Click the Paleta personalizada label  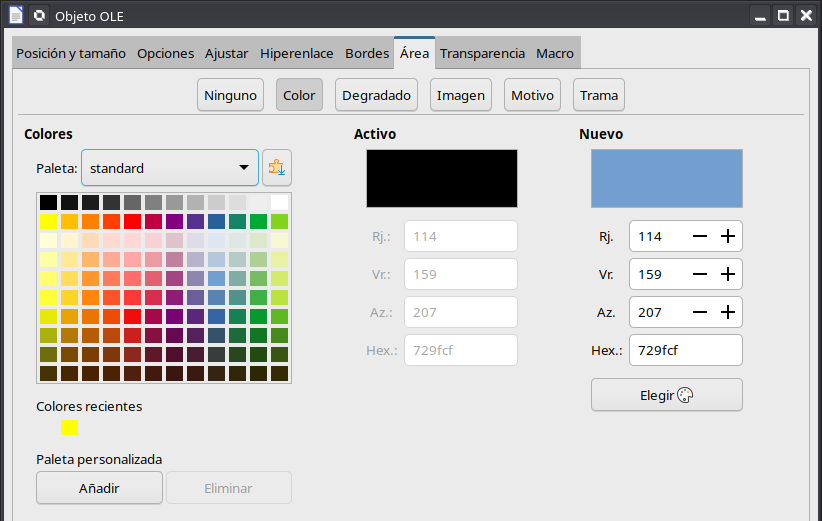coord(99,460)
